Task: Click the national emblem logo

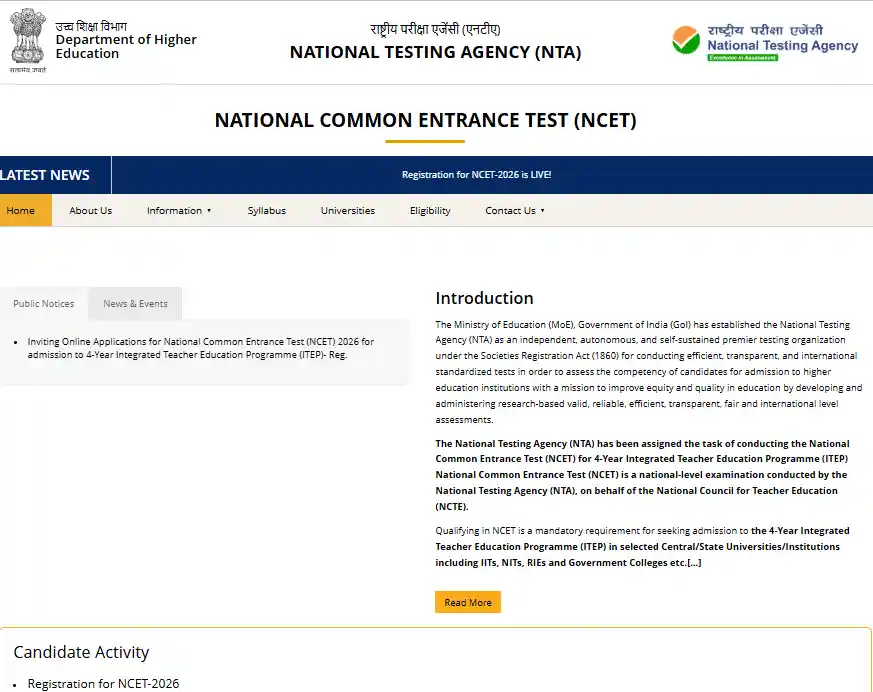Action: [x=27, y=39]
